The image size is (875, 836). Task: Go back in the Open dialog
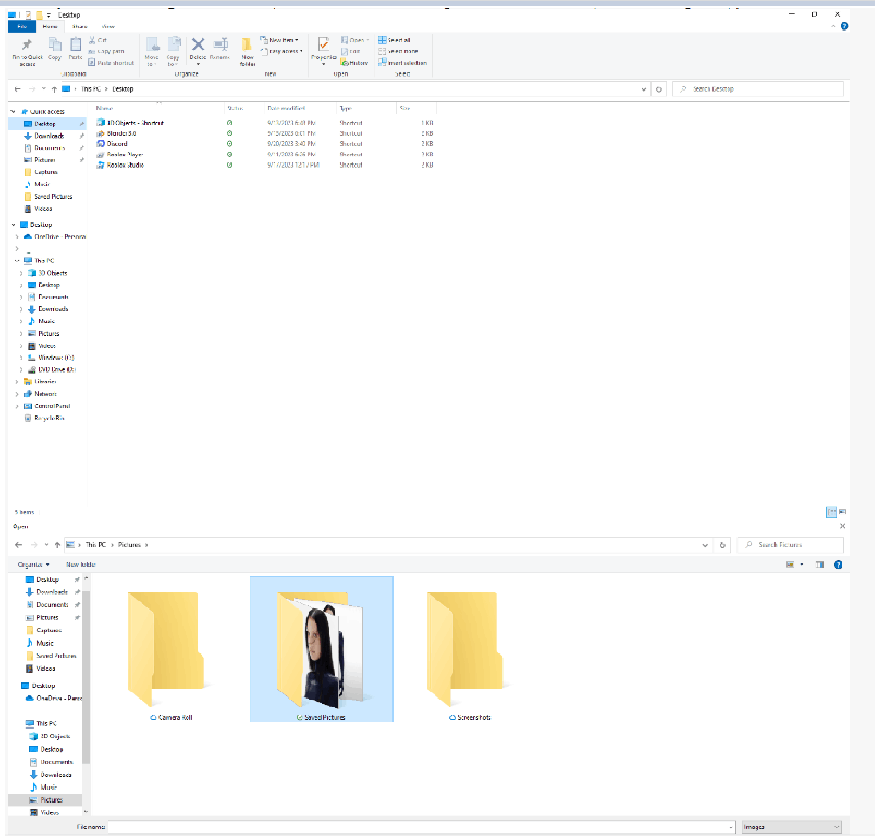(18, 545)
